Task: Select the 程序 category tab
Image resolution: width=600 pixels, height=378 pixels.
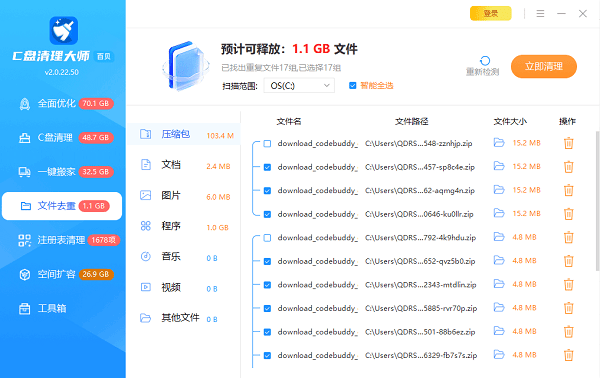Action: (184, 226)
